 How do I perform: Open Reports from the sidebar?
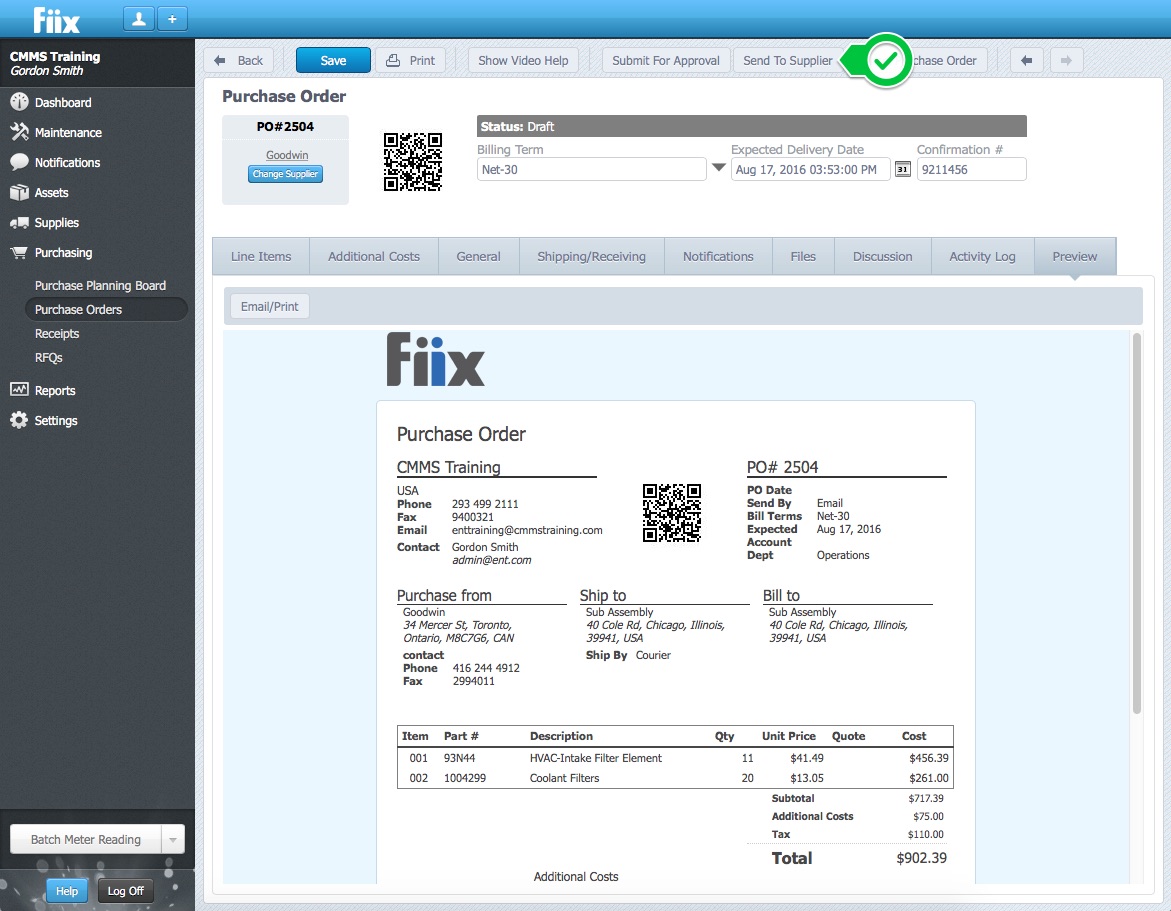(x=55, y=391)
